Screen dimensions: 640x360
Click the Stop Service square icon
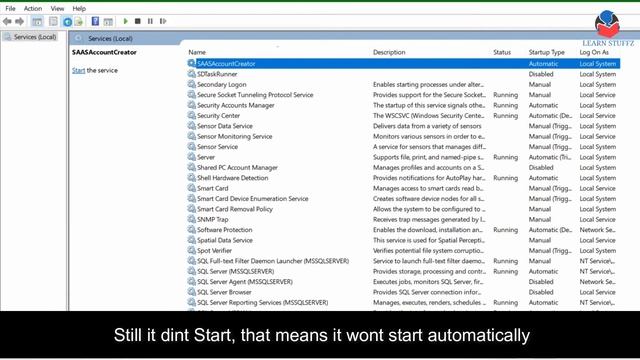click(138, 21)
